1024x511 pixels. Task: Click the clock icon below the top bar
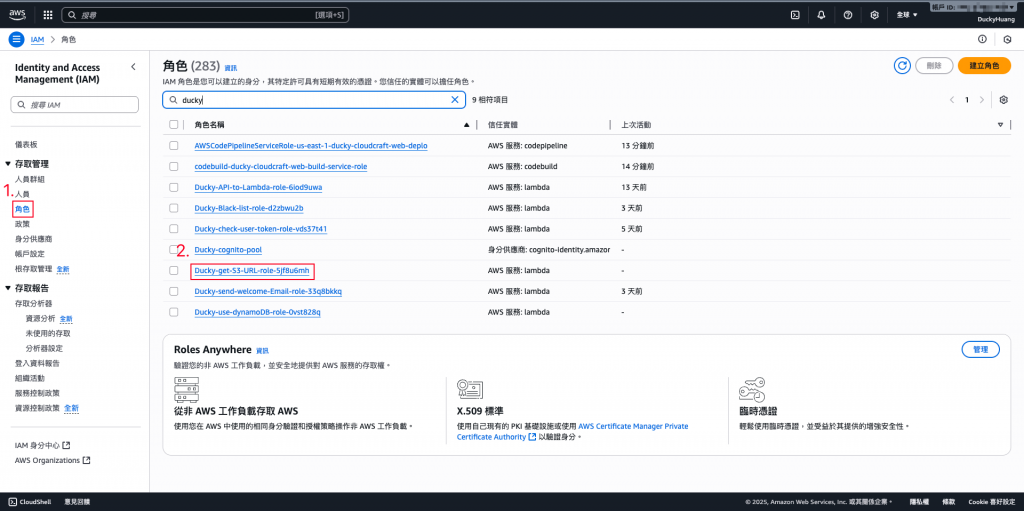click(1008, 39)
